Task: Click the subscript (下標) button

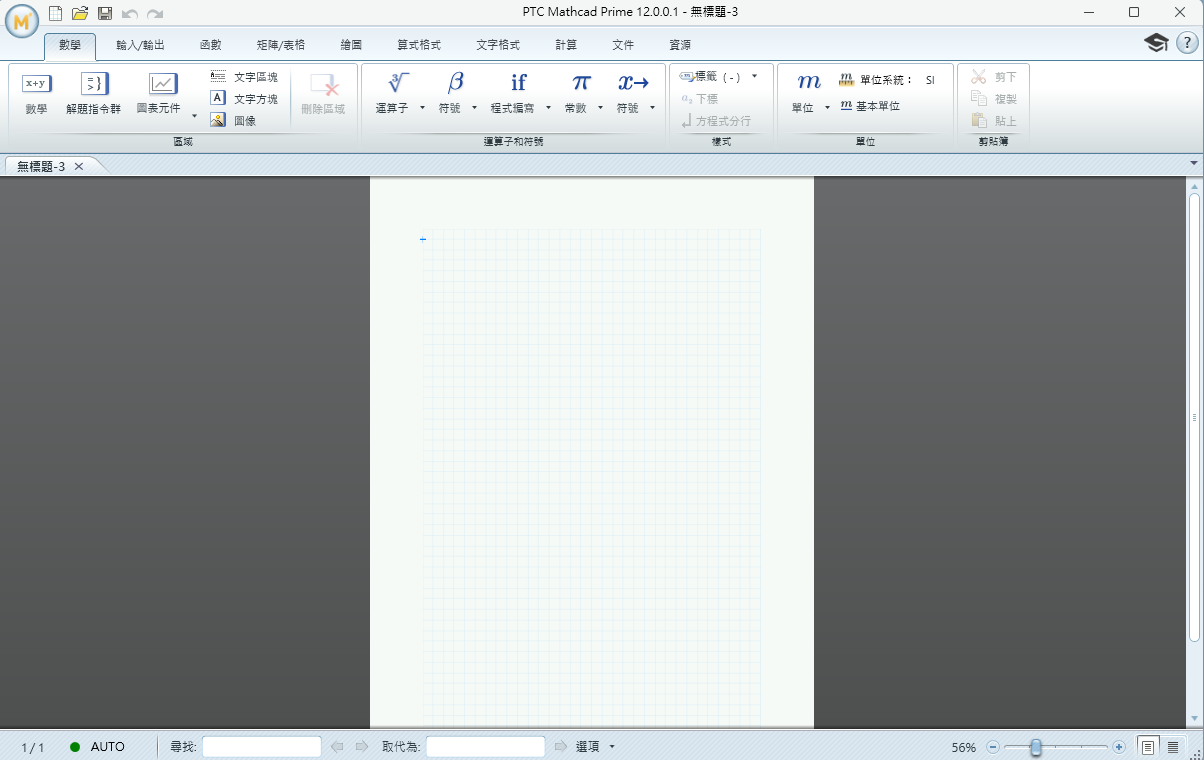Action: pyautogui.click(x=700, y=99)
